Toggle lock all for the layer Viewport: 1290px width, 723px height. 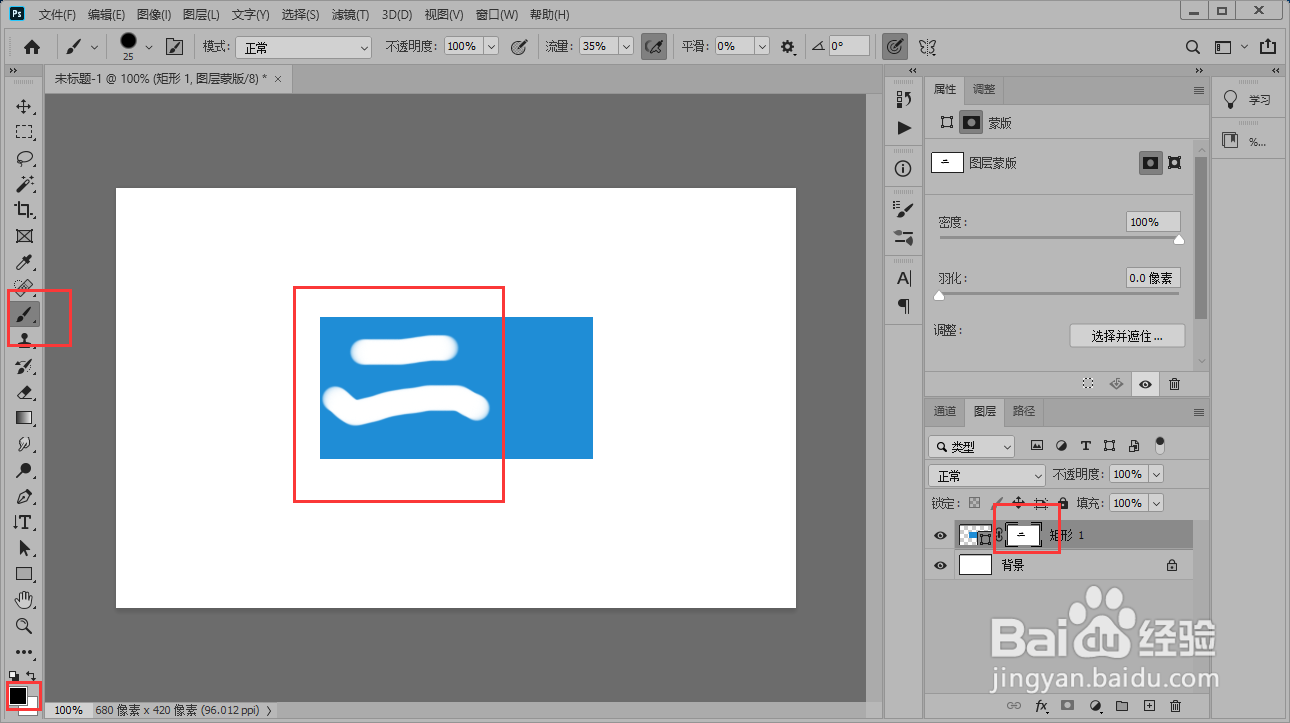click(1063, 504)
